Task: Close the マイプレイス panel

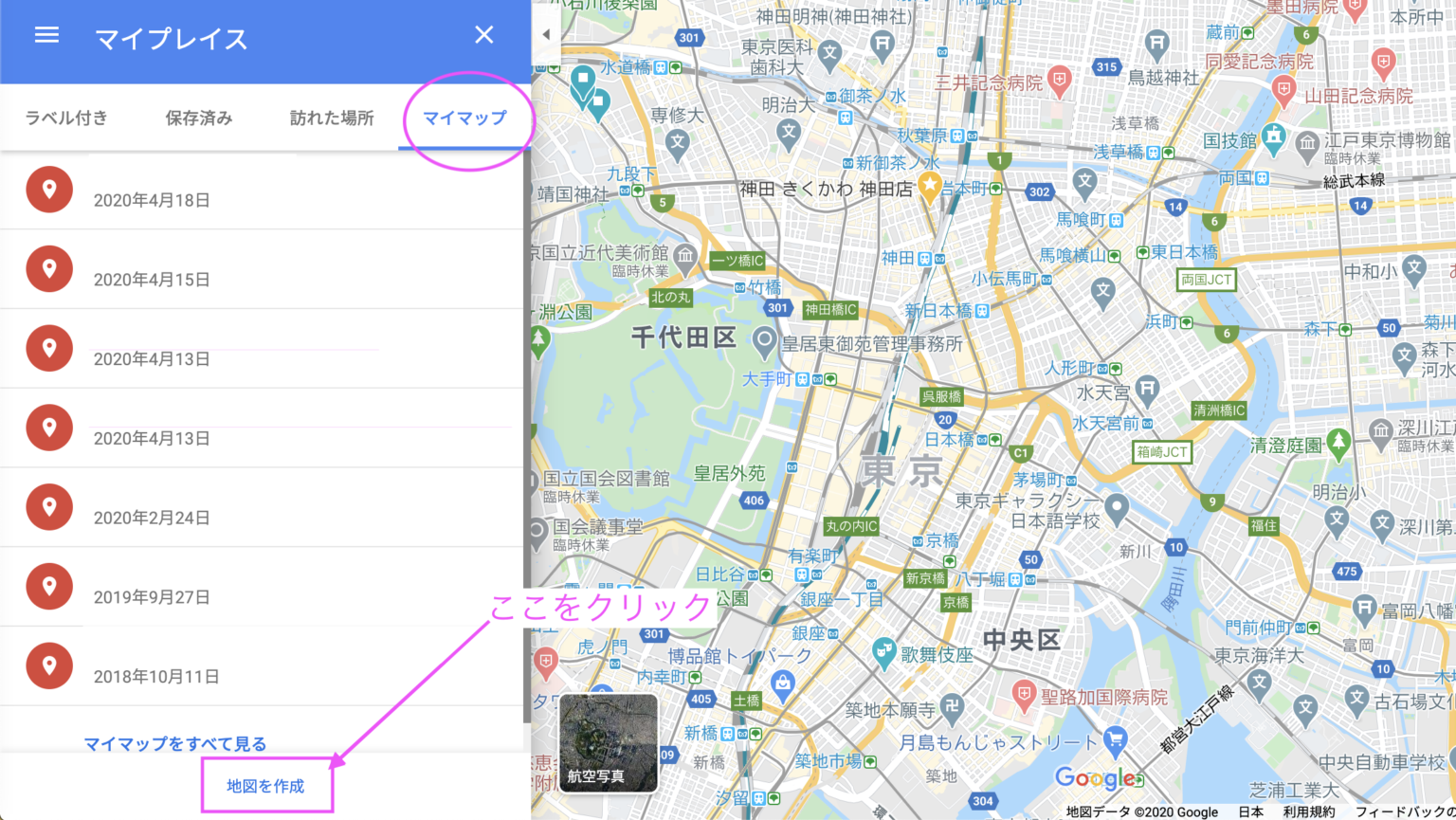Action: [x=484, y=35]
